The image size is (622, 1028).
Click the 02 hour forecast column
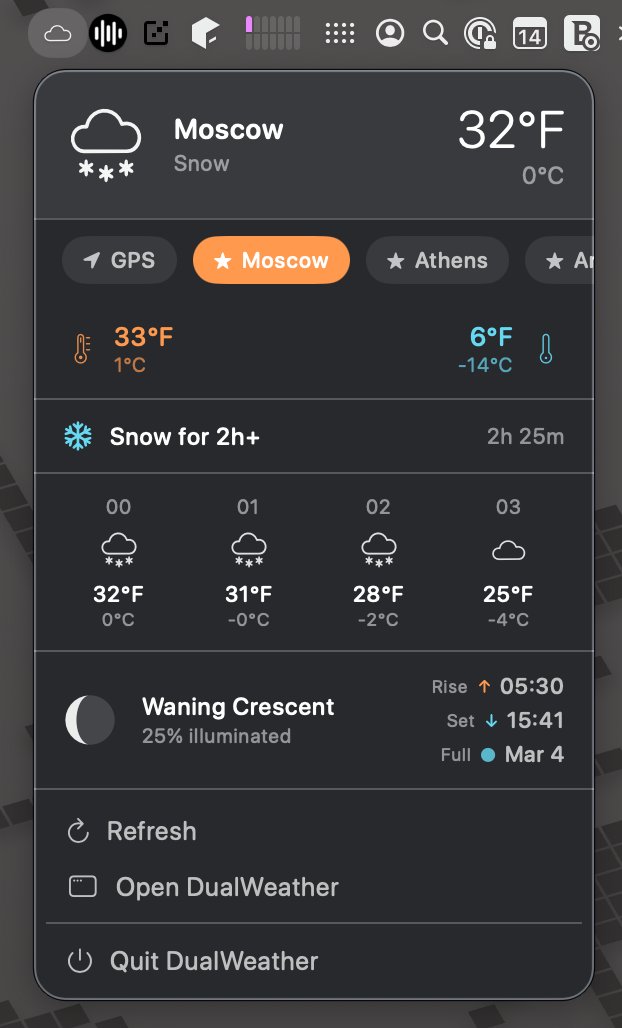click(378, 564)
